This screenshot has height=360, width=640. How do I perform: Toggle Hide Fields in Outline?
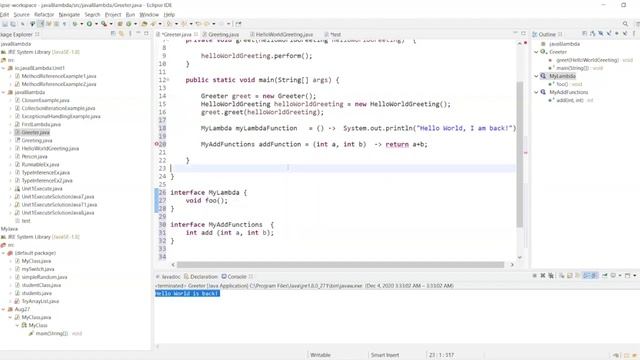click(601, 33)
